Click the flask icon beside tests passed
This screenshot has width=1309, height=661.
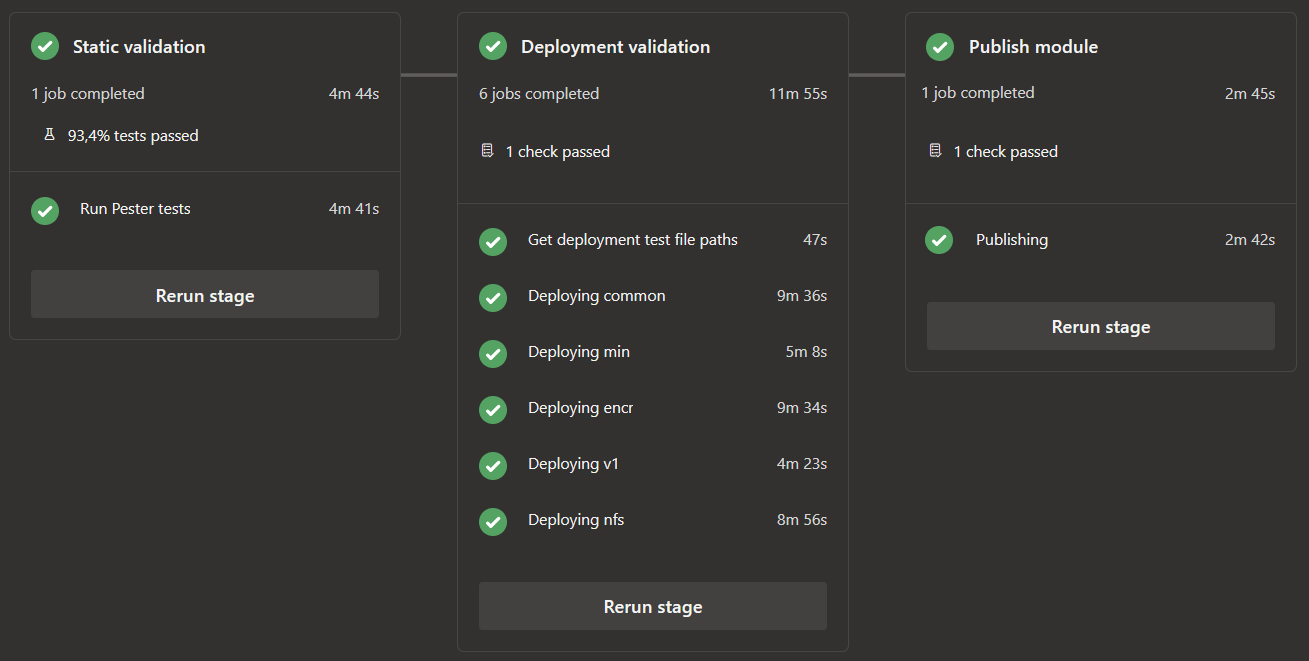click(50, 135)
